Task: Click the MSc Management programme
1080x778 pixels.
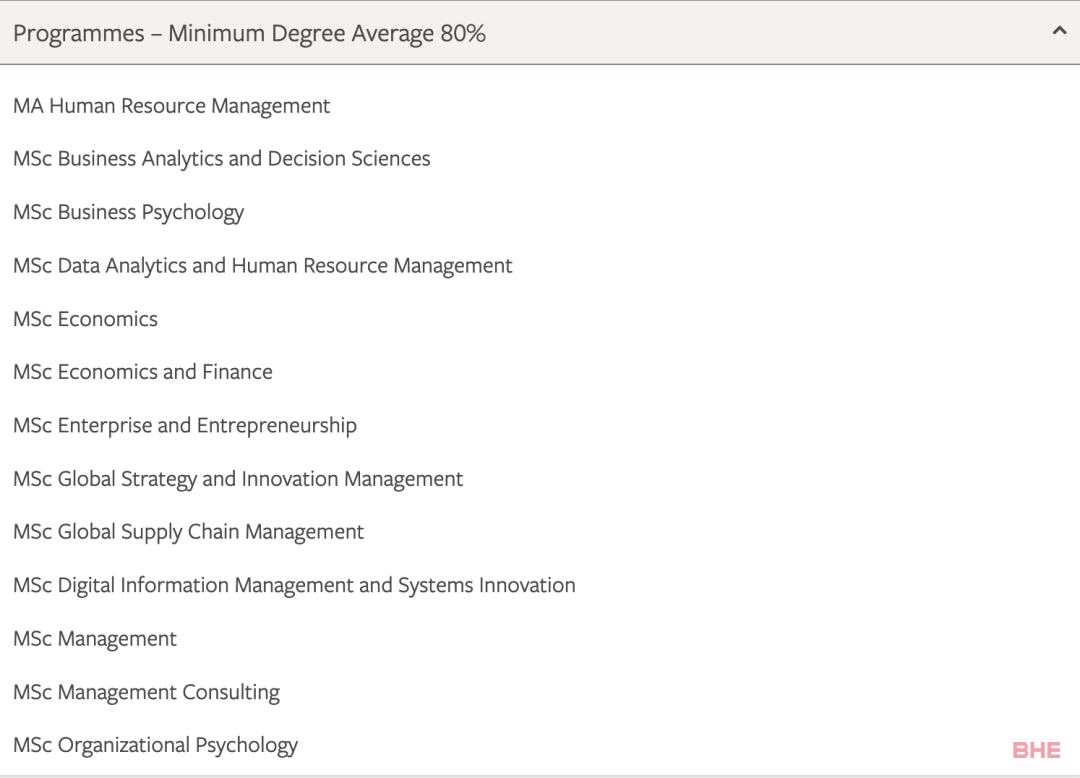Action: (x=95, y=639)
